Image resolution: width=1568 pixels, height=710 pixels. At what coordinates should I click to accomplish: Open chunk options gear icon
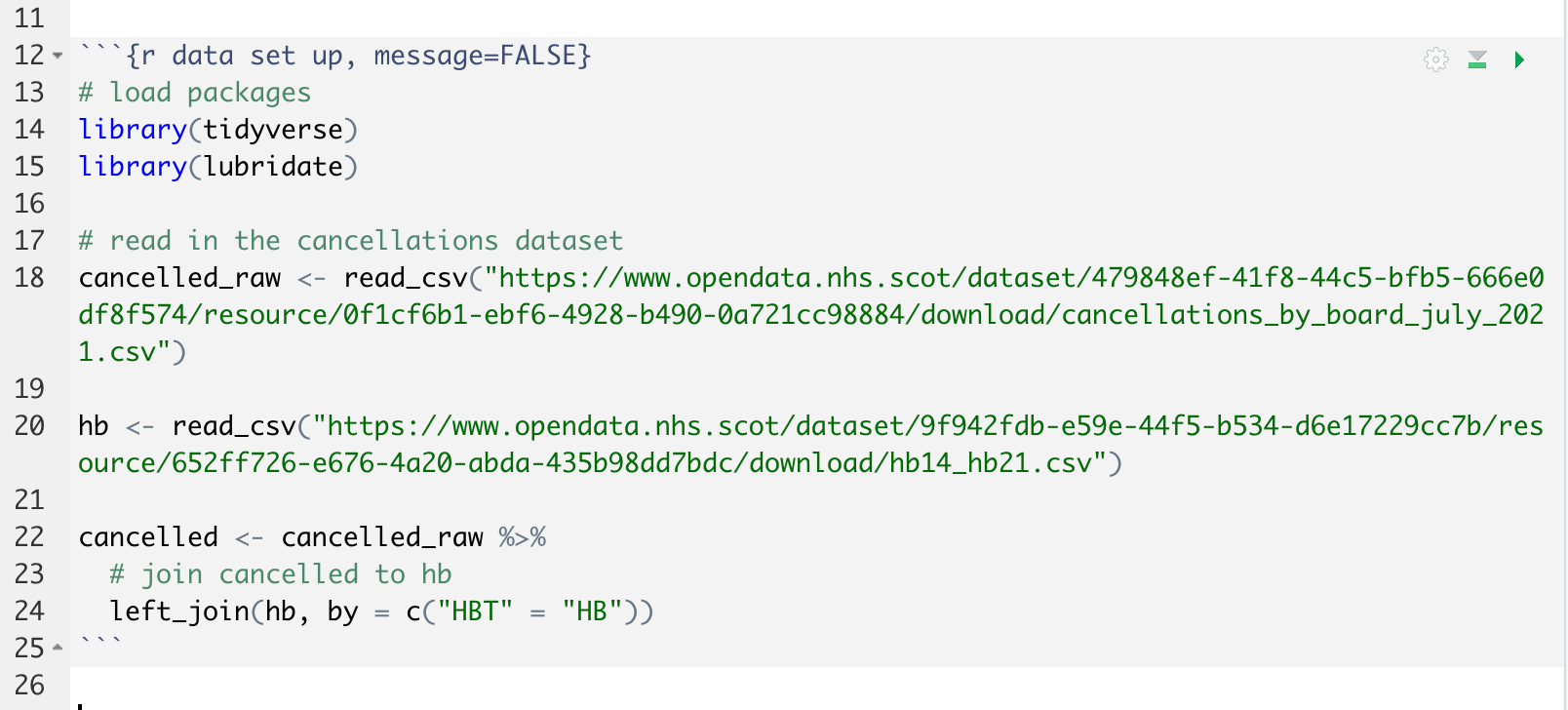pos(1435,59)
